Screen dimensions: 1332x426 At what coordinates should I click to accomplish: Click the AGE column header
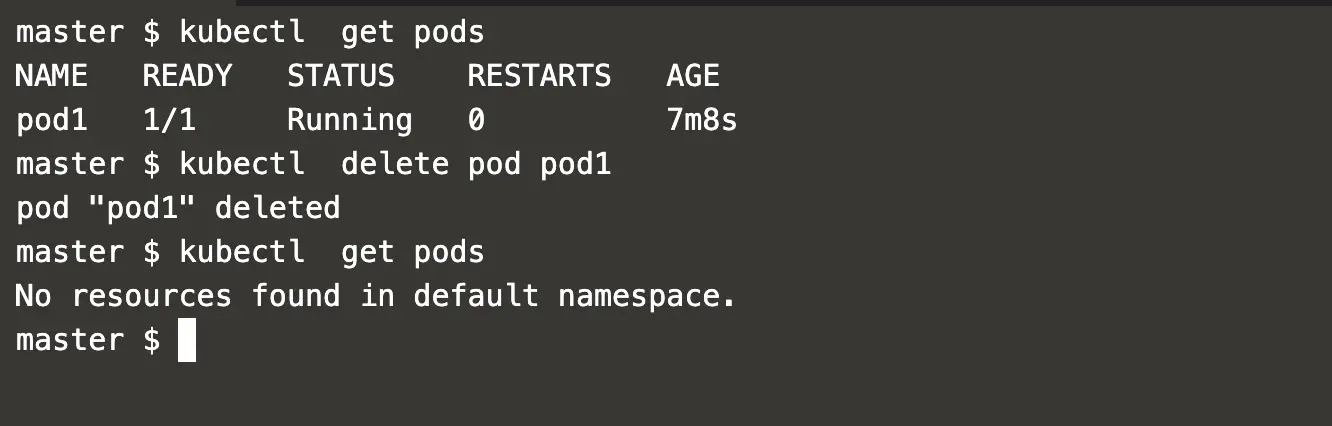tap(693, 76)
